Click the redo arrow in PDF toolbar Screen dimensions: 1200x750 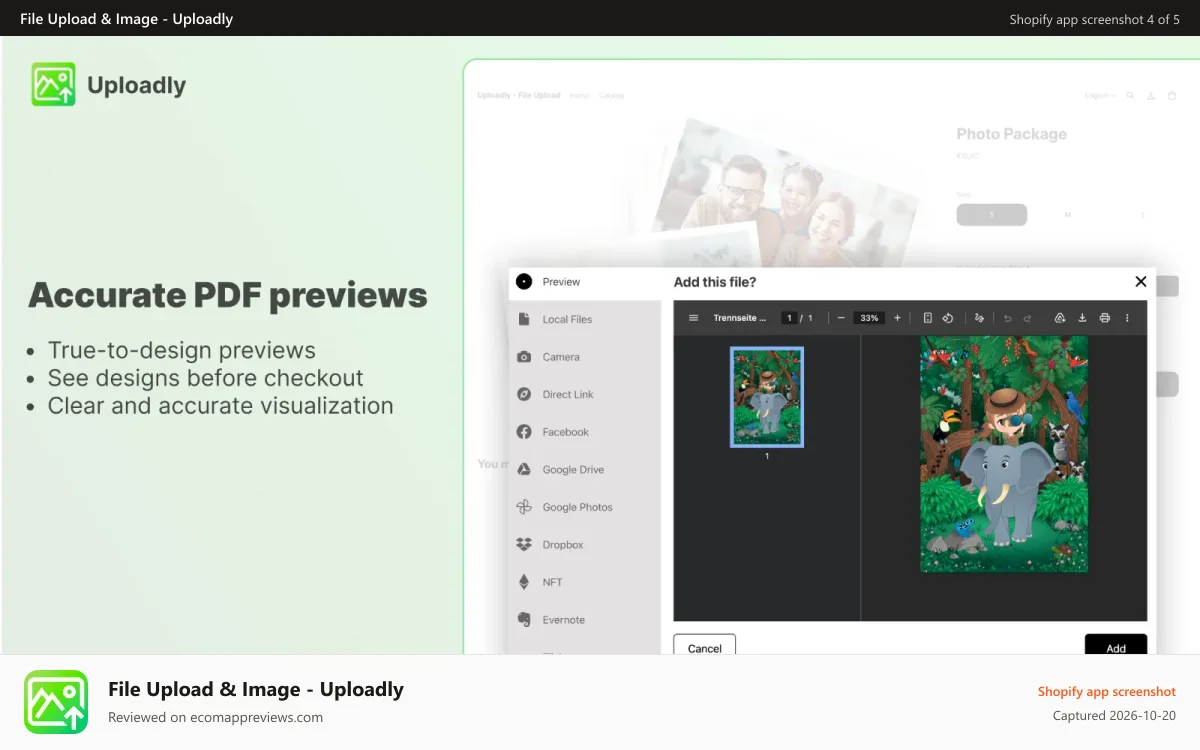click(x=1027, y=318)
